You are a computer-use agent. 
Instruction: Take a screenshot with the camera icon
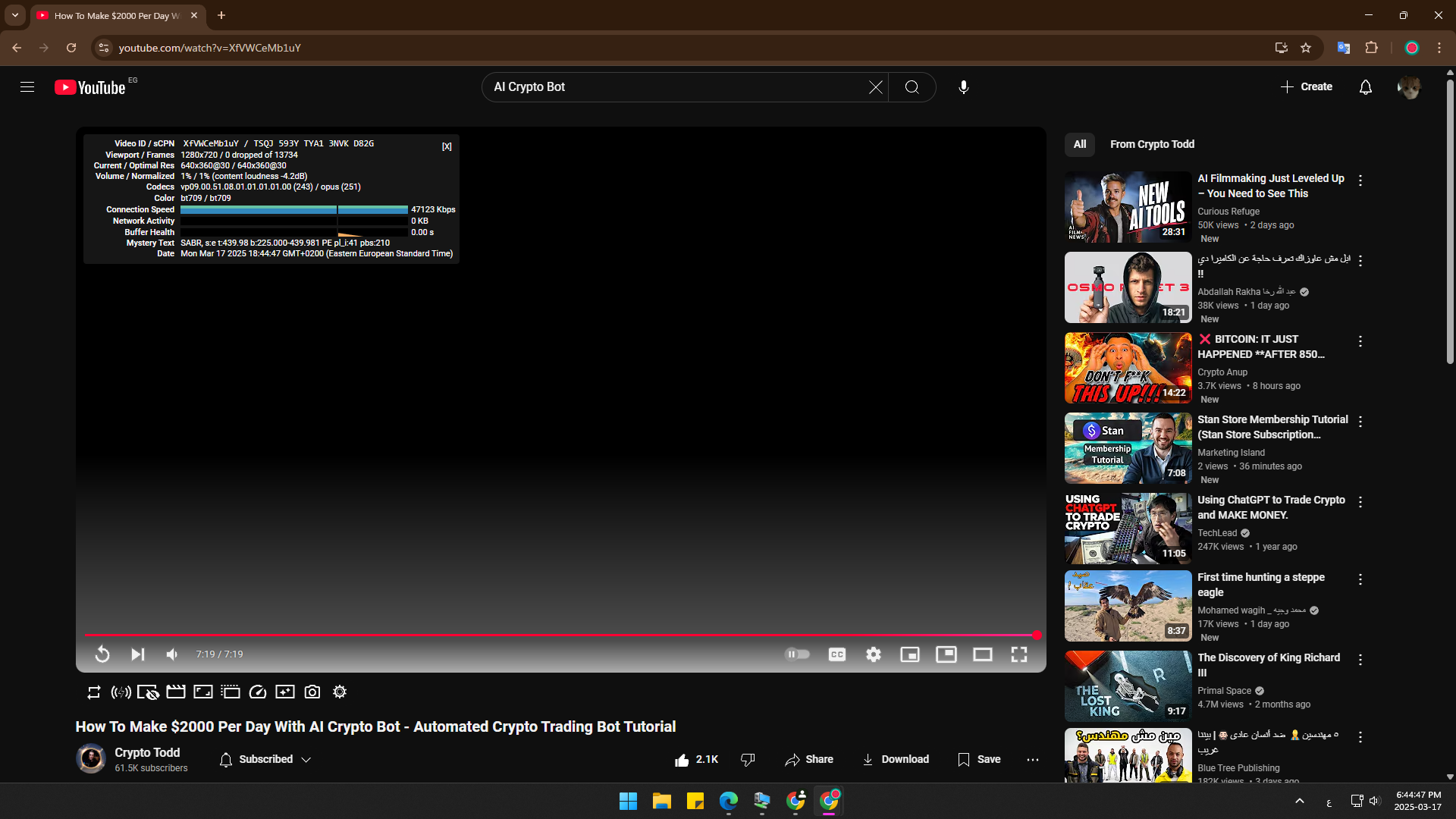(x=312, y=692)
